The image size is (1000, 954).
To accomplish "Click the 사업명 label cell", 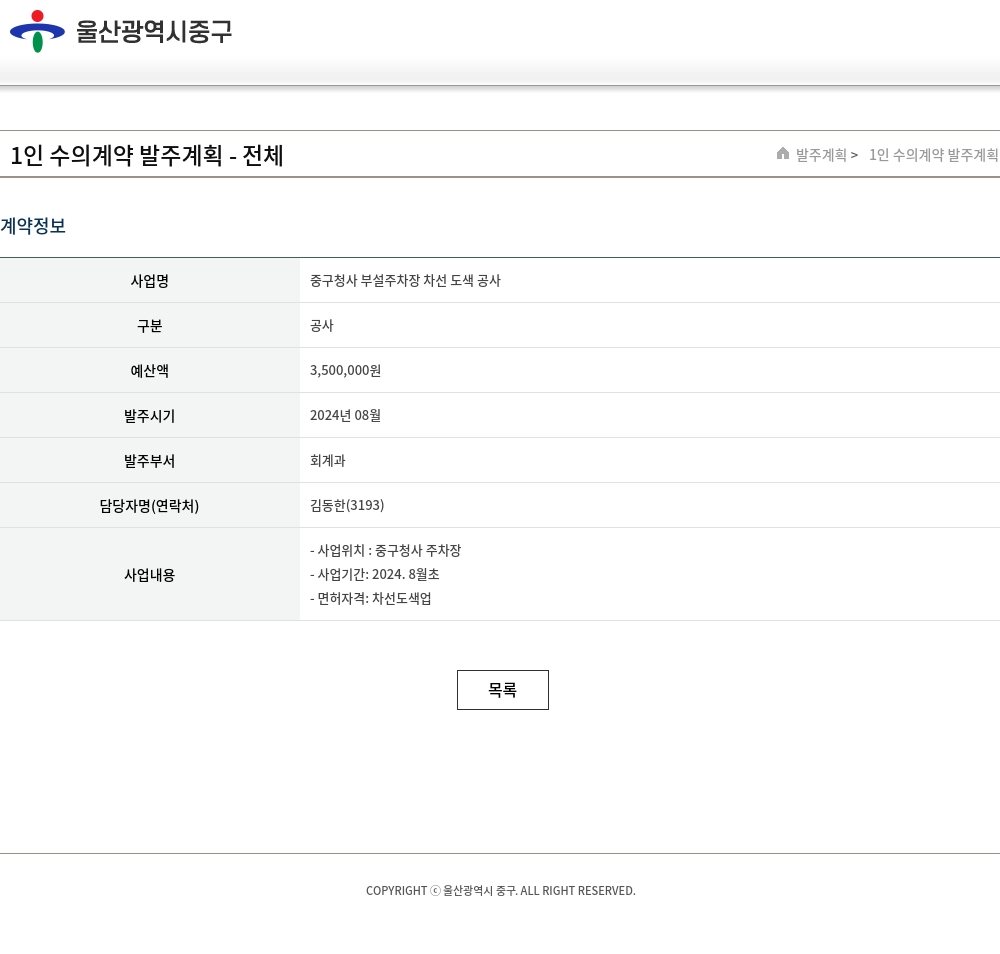I will click(150, 281).
